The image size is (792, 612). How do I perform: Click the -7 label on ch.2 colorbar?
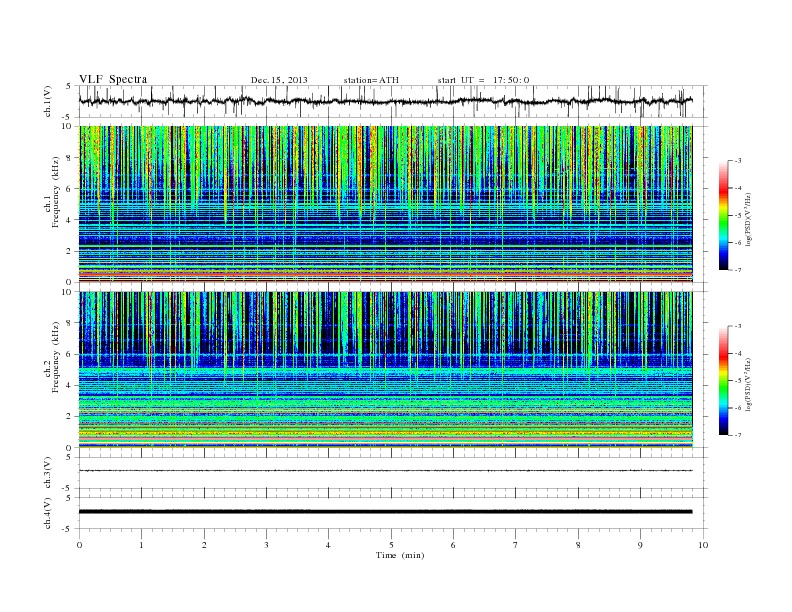coord(738,435)
